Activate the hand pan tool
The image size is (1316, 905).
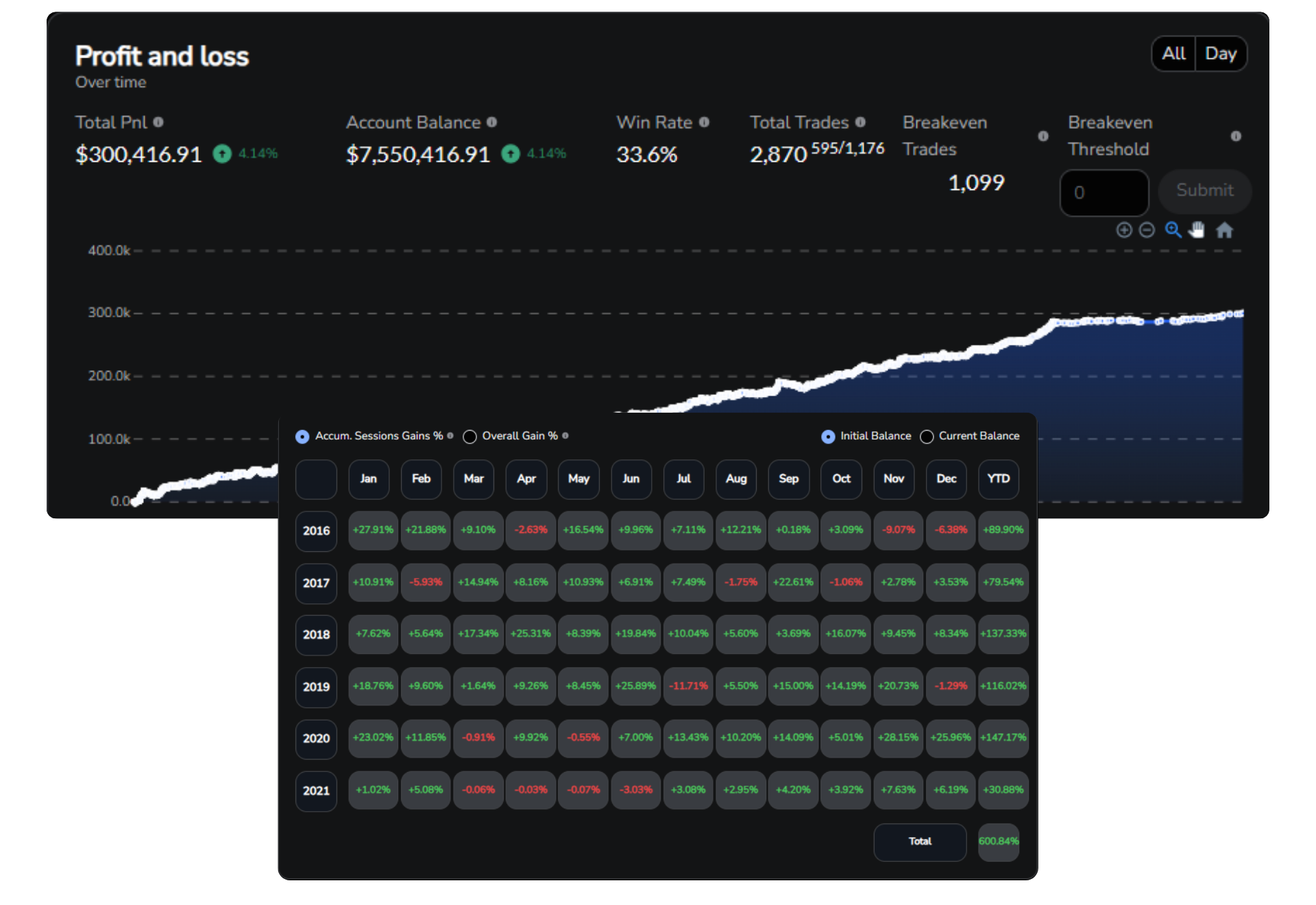click(x=1197, y=230)
